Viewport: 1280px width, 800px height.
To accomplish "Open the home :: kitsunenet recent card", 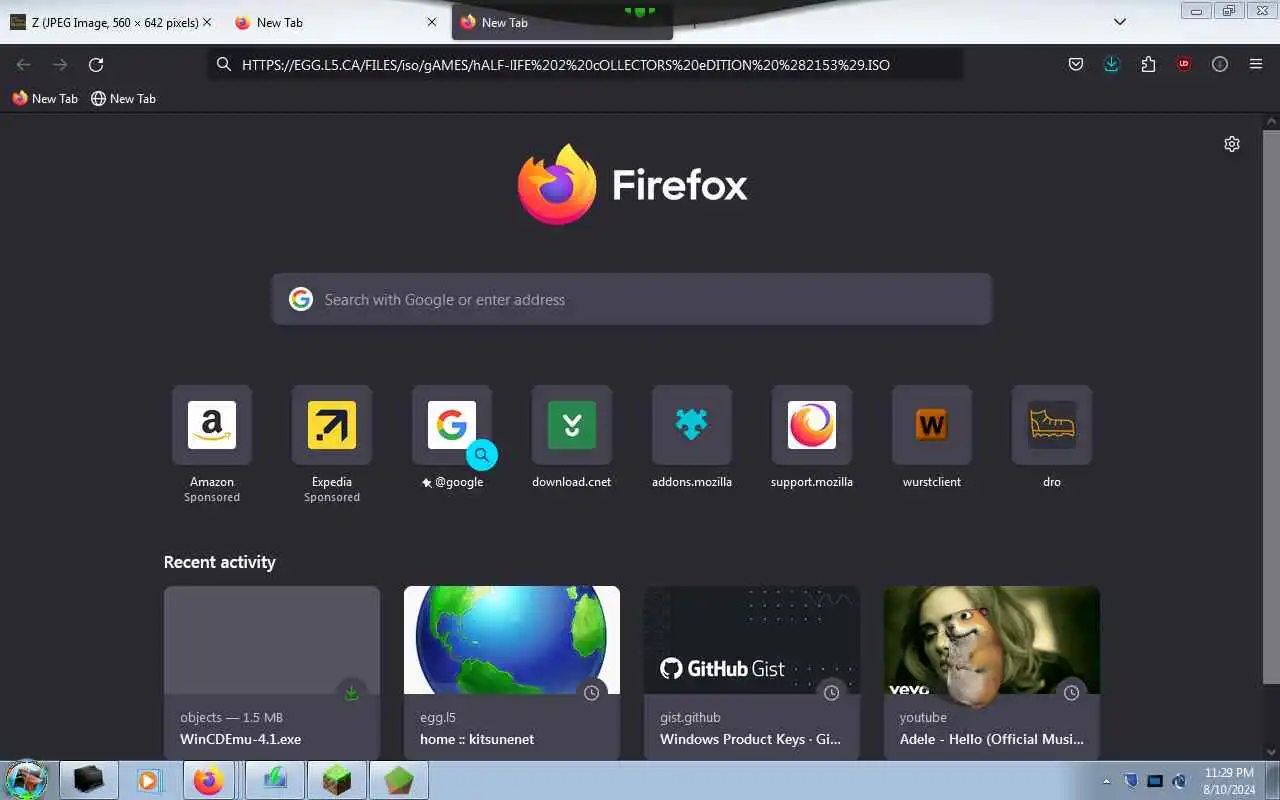I will [x=512, y=673].
